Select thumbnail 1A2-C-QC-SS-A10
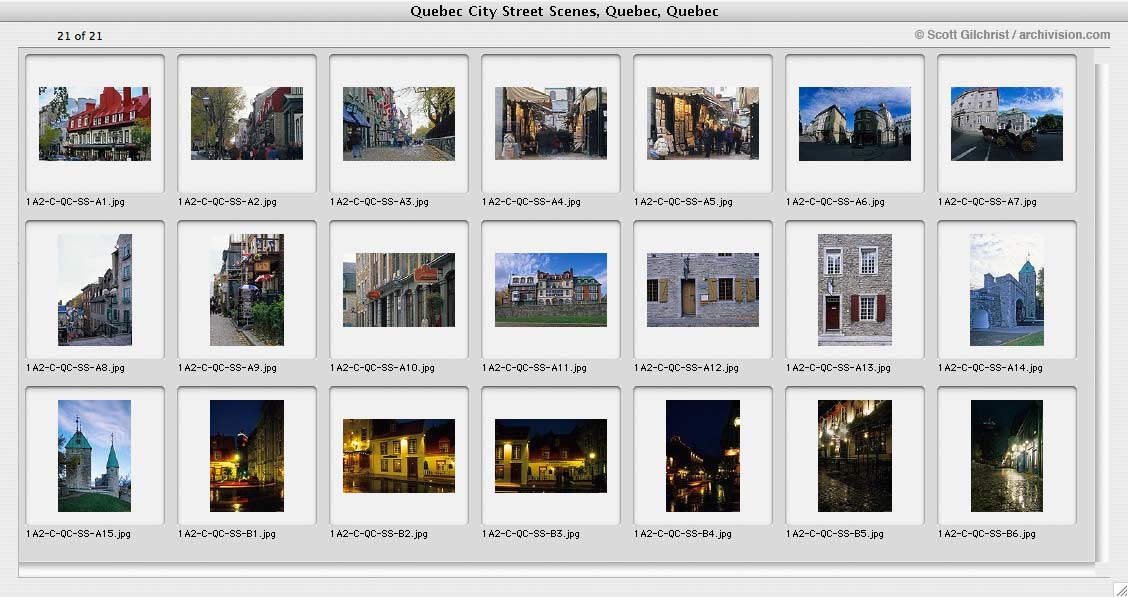 [x=399, y=290]
